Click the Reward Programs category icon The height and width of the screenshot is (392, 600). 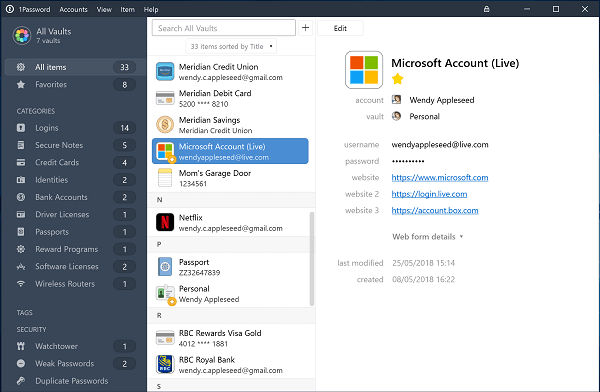21,249
